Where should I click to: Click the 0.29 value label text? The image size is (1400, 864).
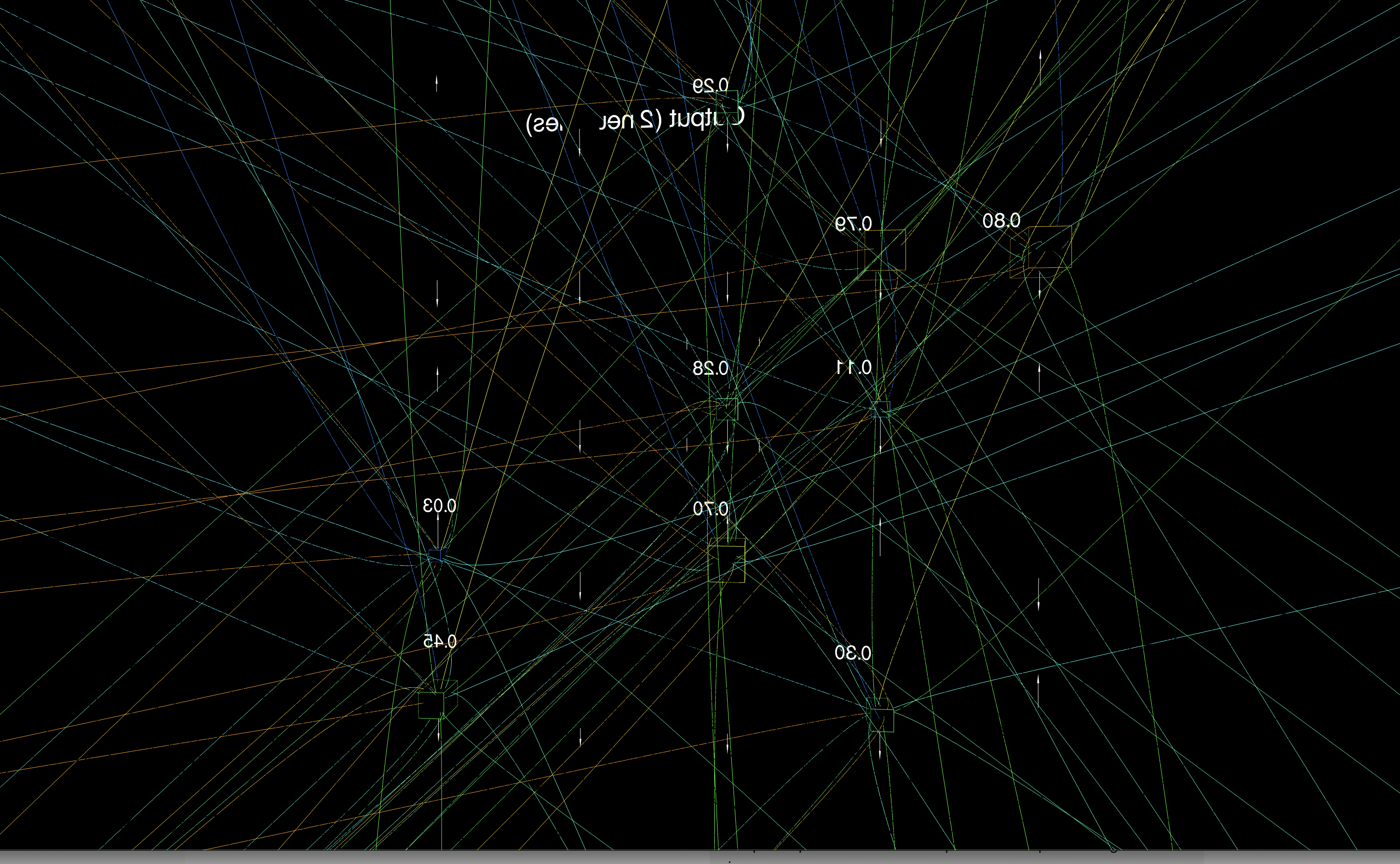pyautogui.click(x=711, y=86)
